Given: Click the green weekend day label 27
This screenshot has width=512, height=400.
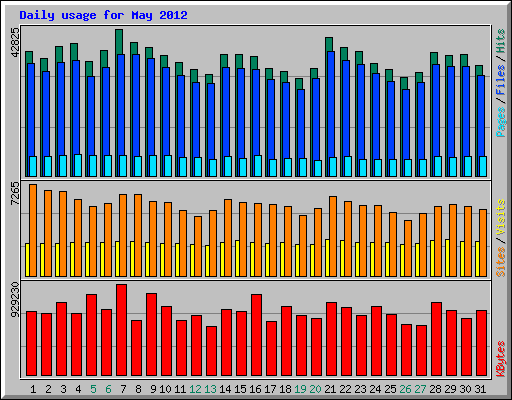Looking at the screenshot, I should pyautogui.click(x=420, y=389).
